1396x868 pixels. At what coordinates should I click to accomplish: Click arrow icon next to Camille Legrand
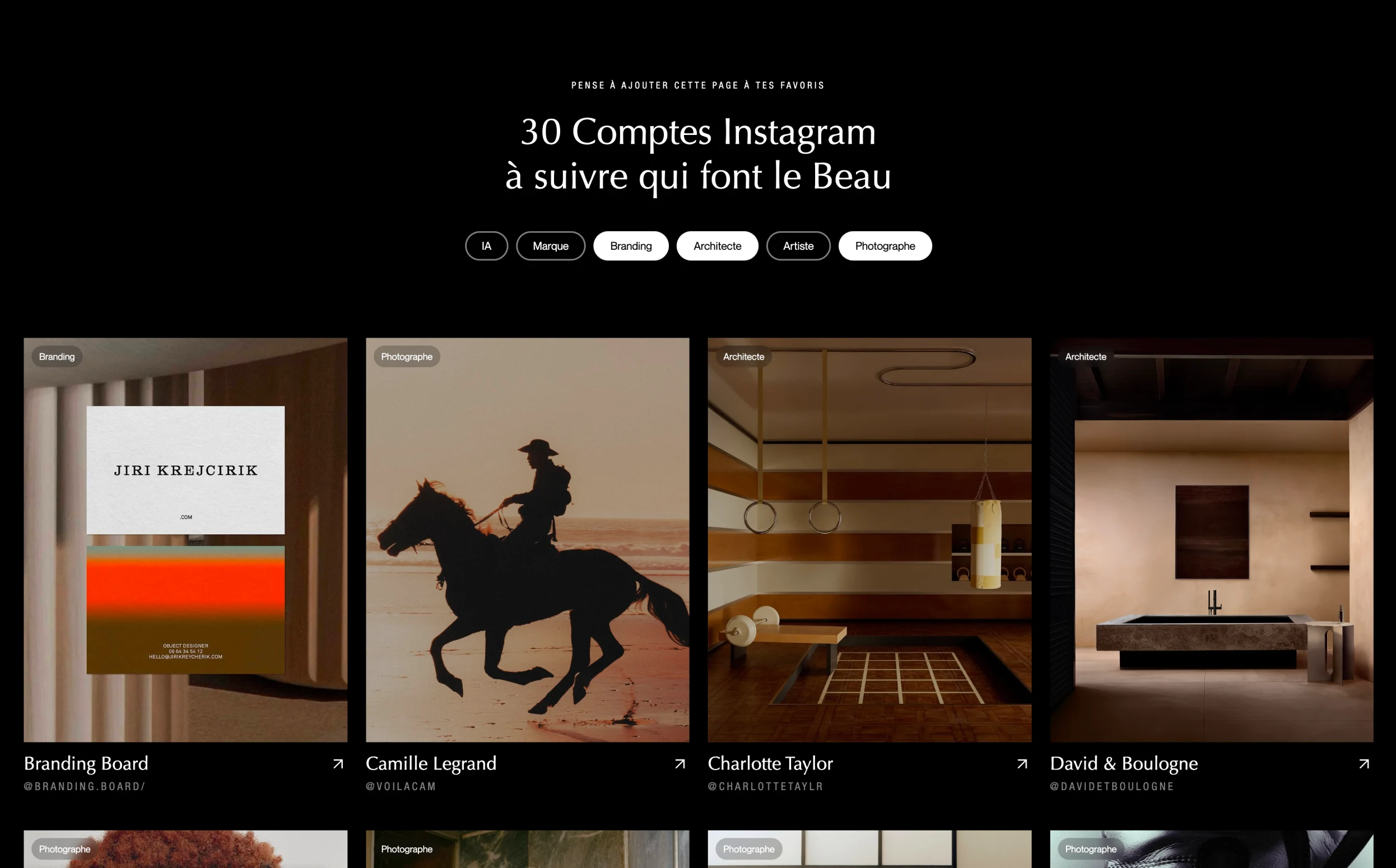point(680,763)
